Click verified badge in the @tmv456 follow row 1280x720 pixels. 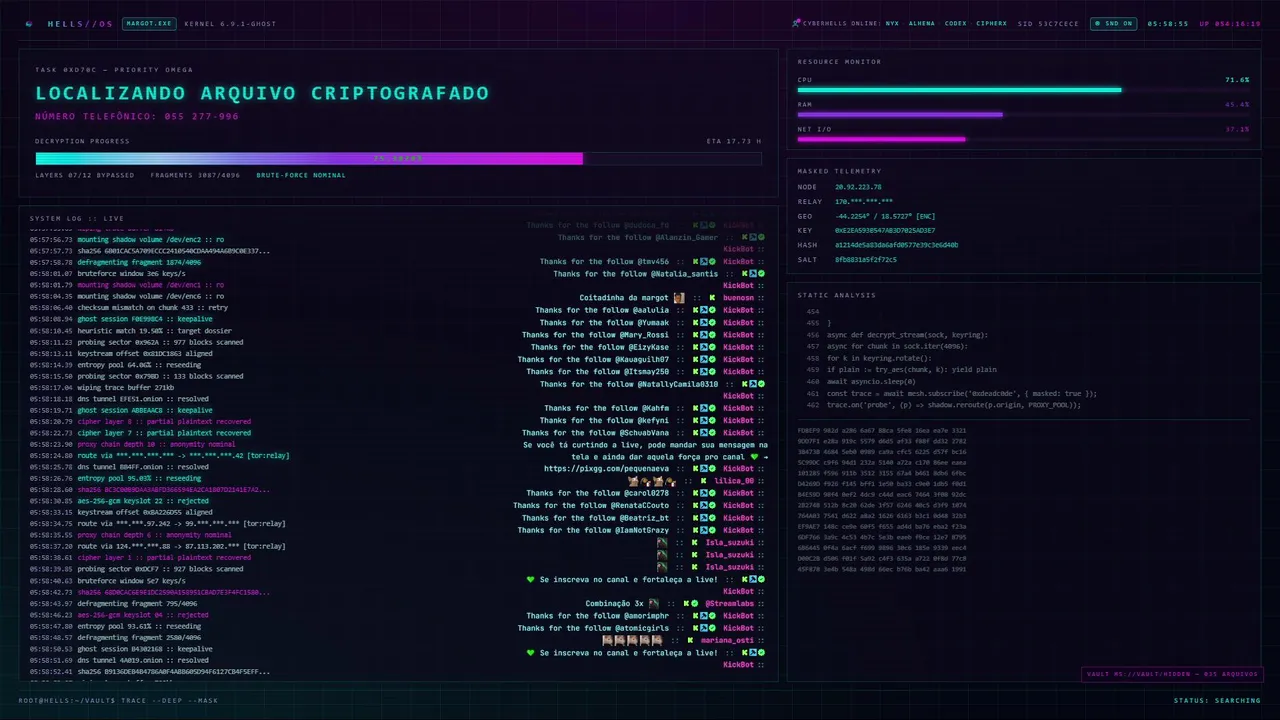712,261
